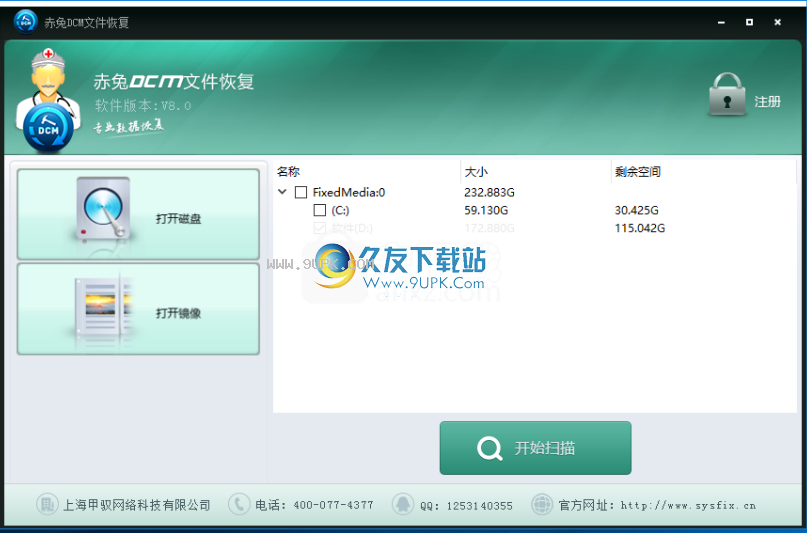The width and height of the screenshot is (807, 533).
Task: Start scanning with 开始扫描 button
Action: (x=535, y=448)
